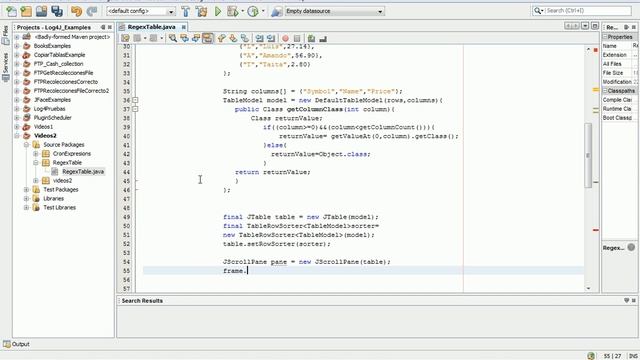640x360 pixels.
Task: Expand the CronExpresions package
Action: [36, 153]
